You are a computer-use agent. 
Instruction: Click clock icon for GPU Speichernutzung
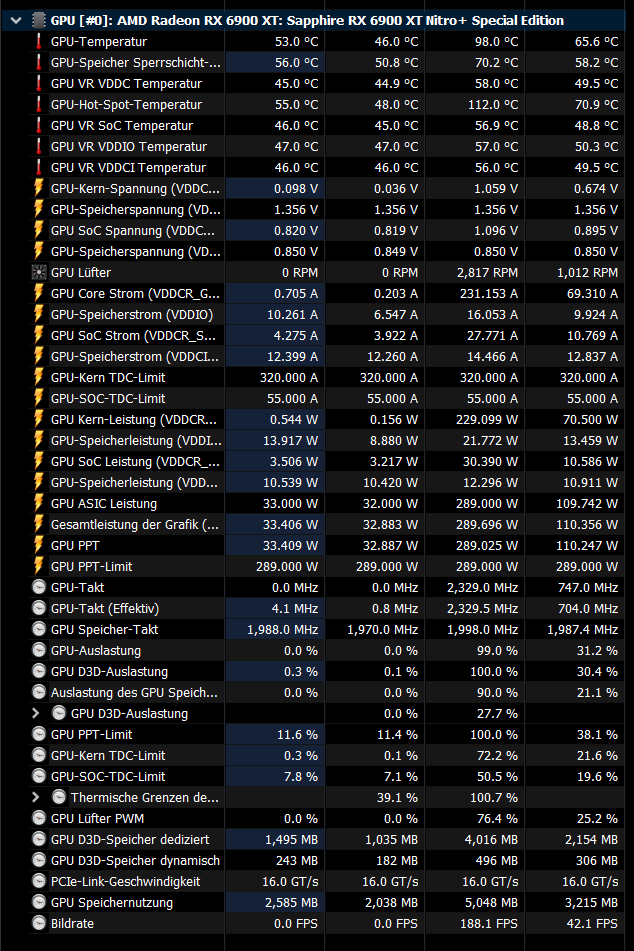pos(39,902)
